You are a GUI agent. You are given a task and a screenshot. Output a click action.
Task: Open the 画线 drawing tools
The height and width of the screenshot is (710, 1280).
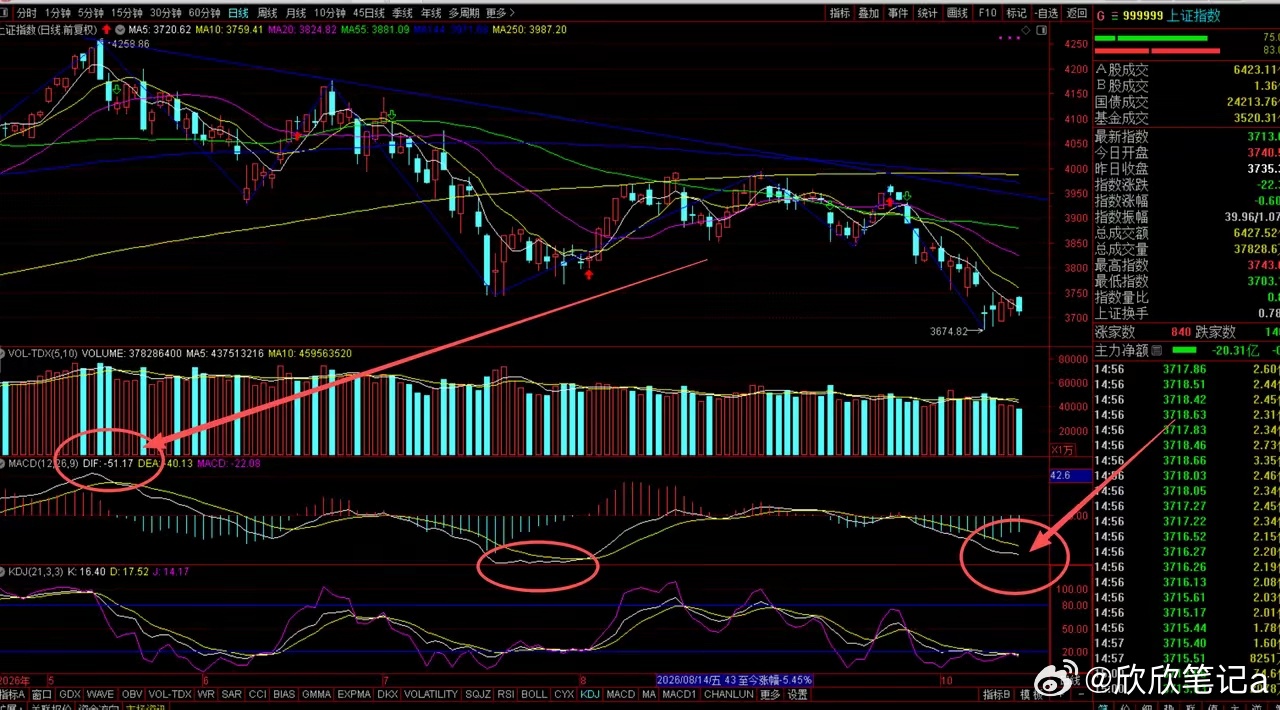click(957, 13)
